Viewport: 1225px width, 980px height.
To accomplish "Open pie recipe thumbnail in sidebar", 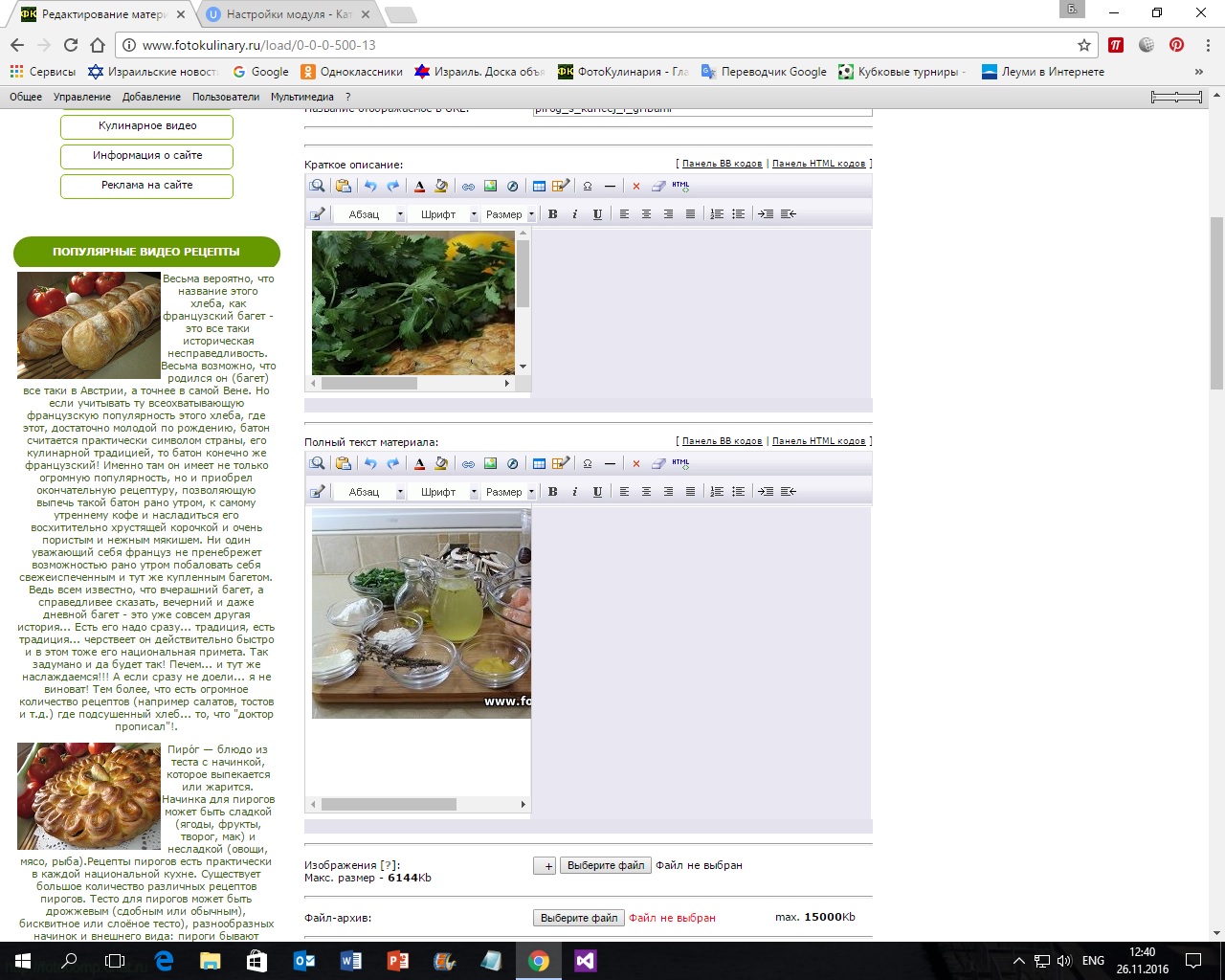I will point(89,796).
